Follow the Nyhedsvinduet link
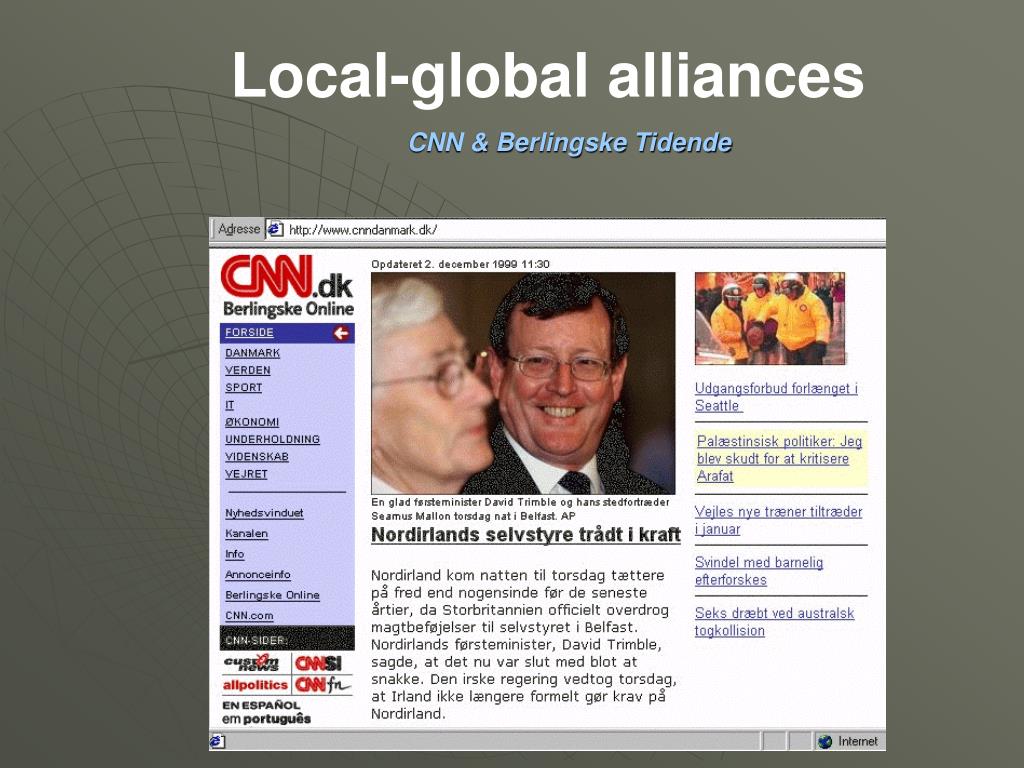 (x=264, y=513)
